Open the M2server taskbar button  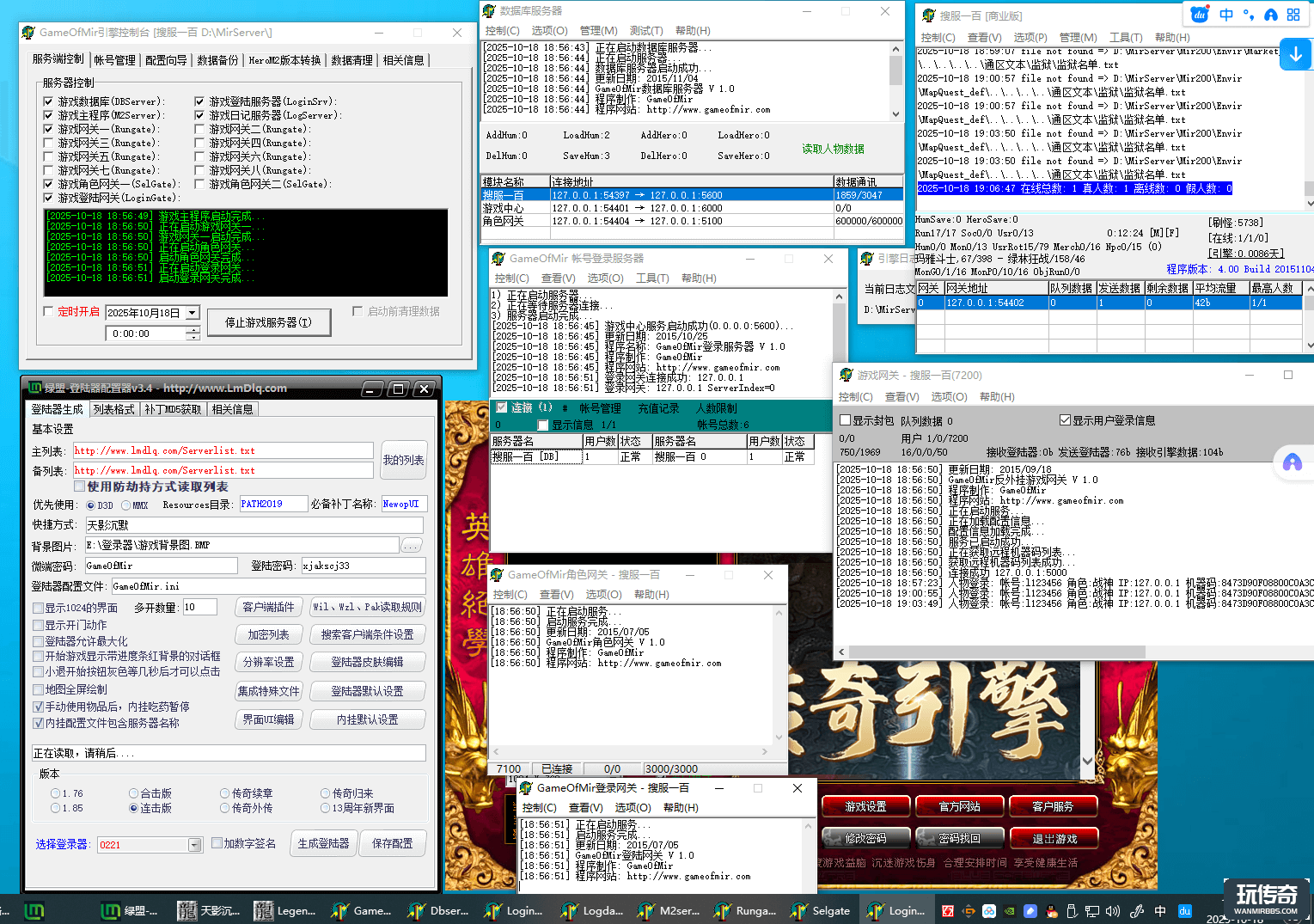[667, 910]
